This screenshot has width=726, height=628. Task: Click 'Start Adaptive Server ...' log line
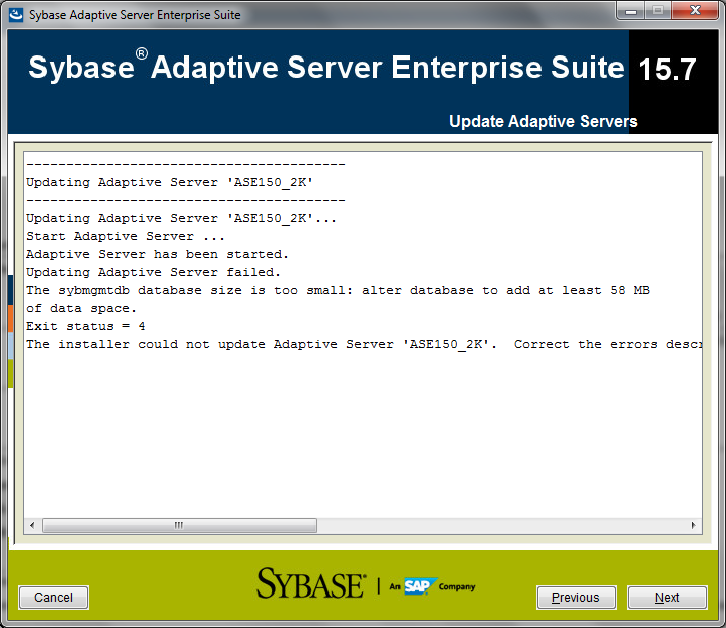pyautogui.click(x=125, y=236)
